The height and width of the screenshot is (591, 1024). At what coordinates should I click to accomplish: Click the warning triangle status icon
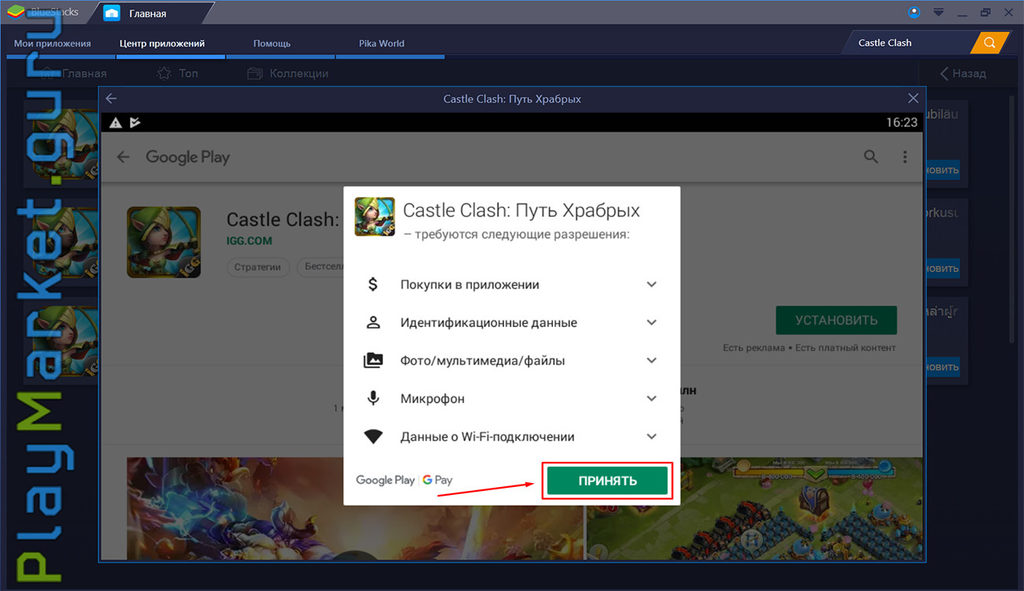[116, 122]
